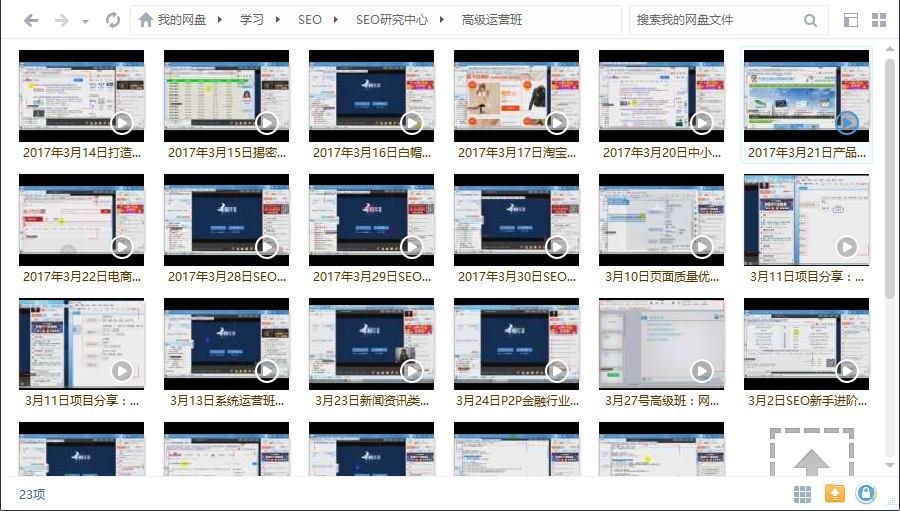Toggle the preview pane layout icon
The image size is (900, 511).
(x=851, y=20)
